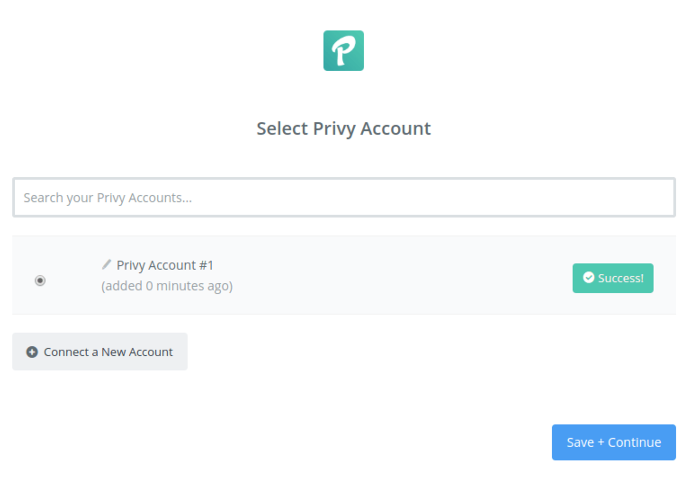Click the Privy Account #1 name label
691x491 pixels.
click(165, 265)
